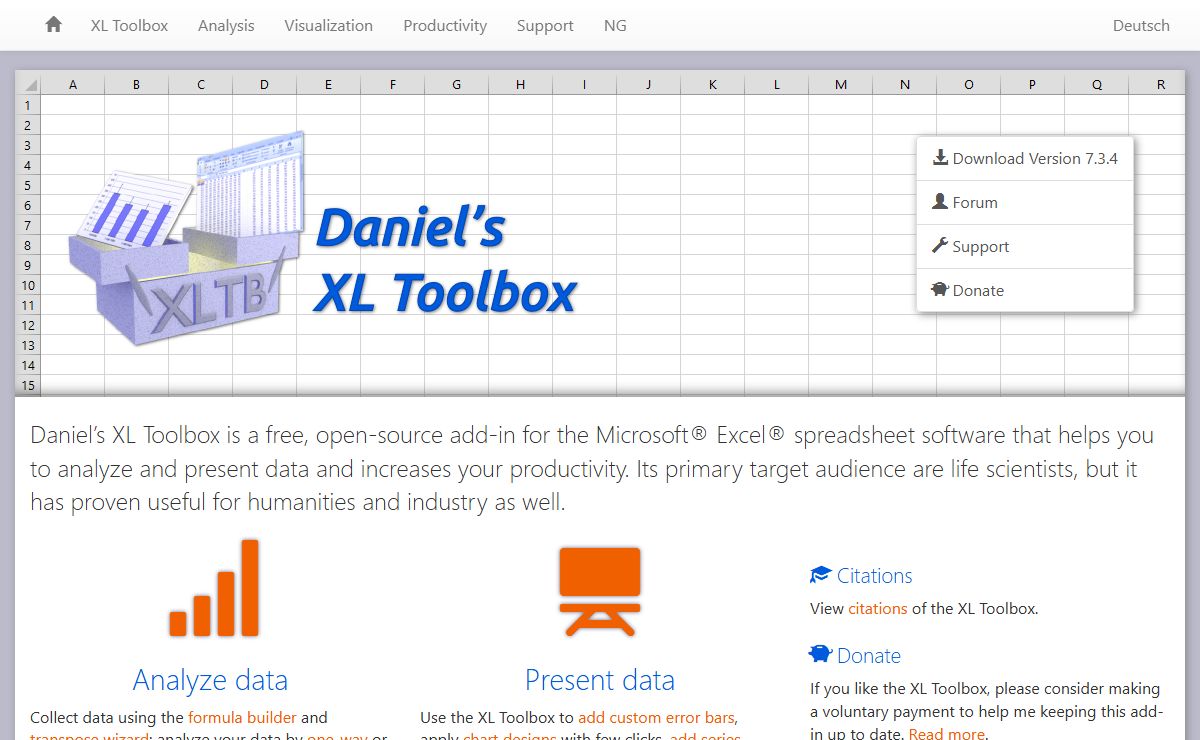Open the Visualization menu
Screen dimensions: 1200x740
(328, 26)
